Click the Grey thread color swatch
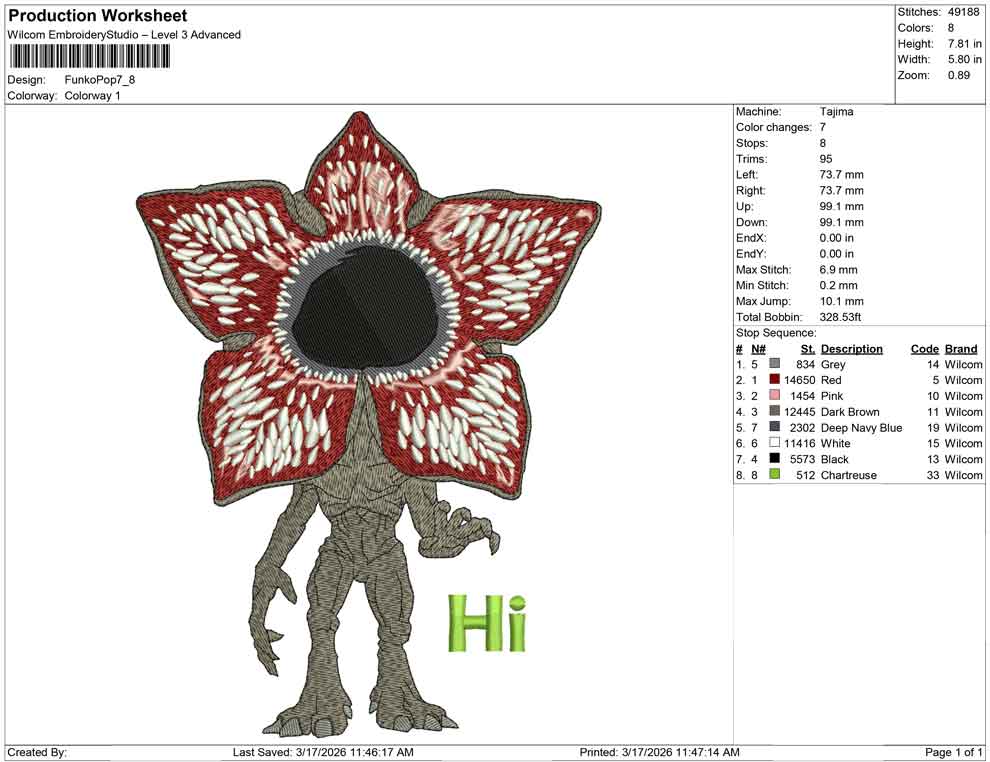 coord(775,364)
